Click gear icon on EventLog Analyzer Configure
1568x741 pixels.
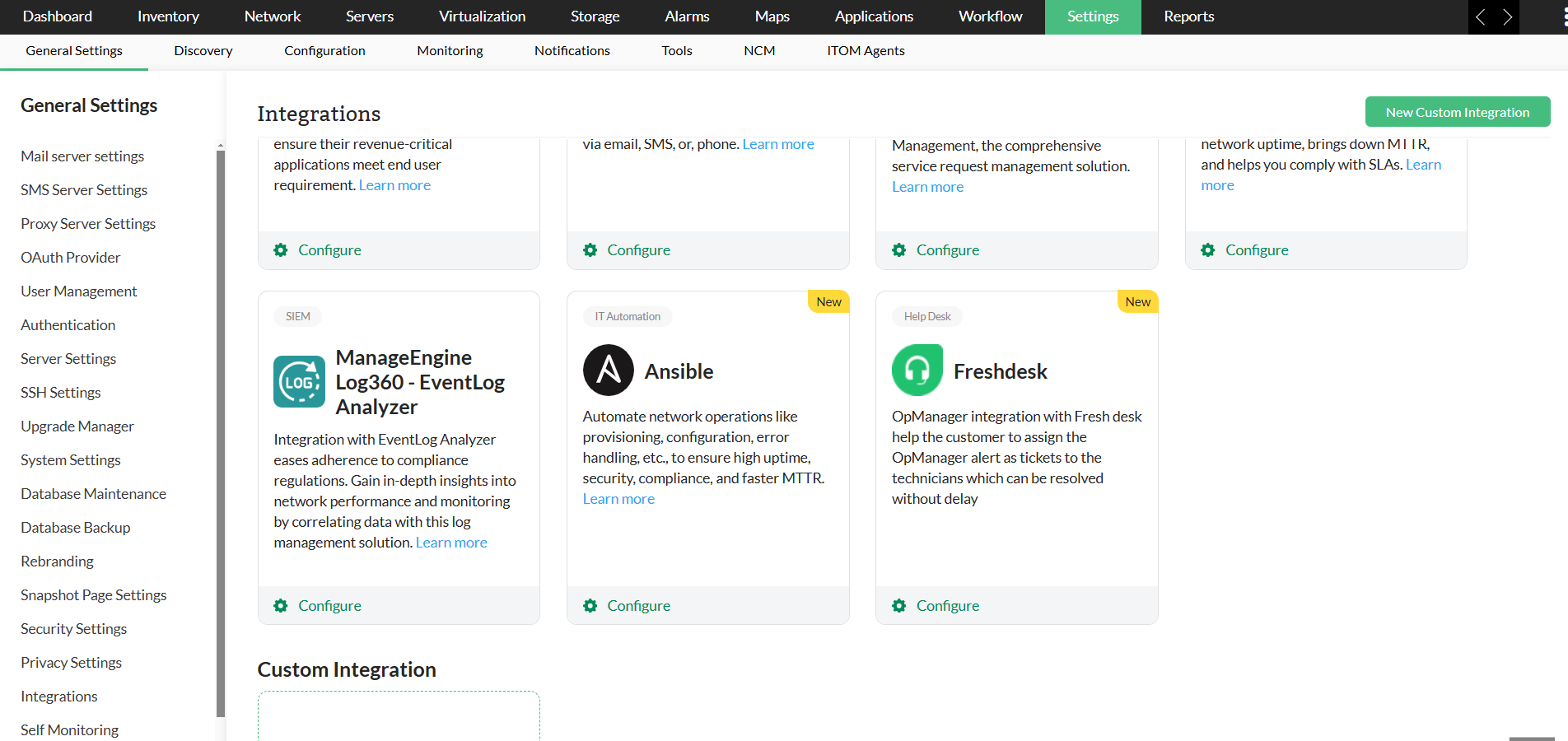pos(281,606)
